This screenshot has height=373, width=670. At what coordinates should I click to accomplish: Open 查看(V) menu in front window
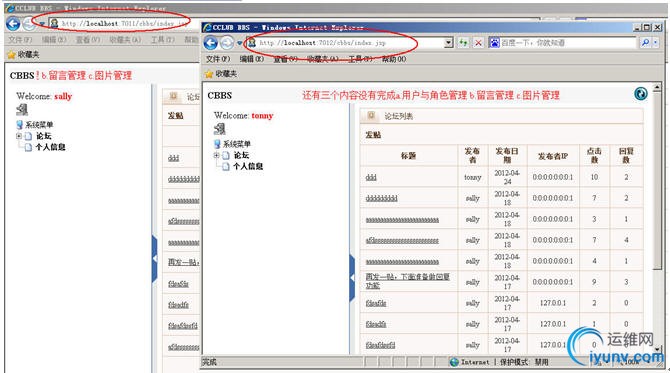click(x=285, y=59)
